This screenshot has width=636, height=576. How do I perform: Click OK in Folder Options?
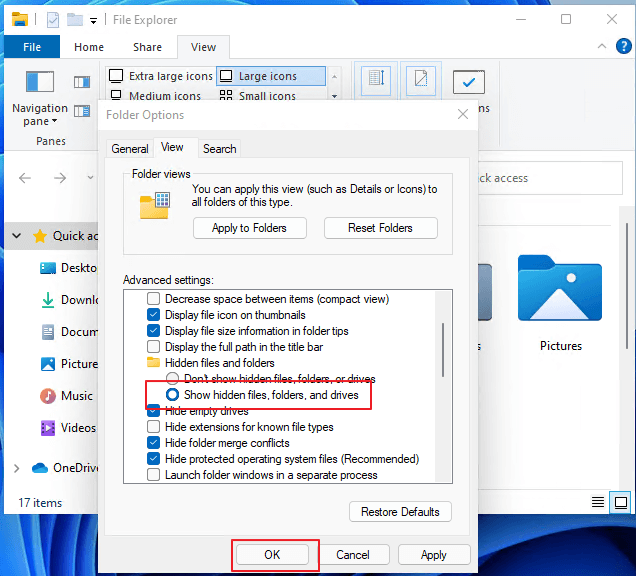point(273,554)
